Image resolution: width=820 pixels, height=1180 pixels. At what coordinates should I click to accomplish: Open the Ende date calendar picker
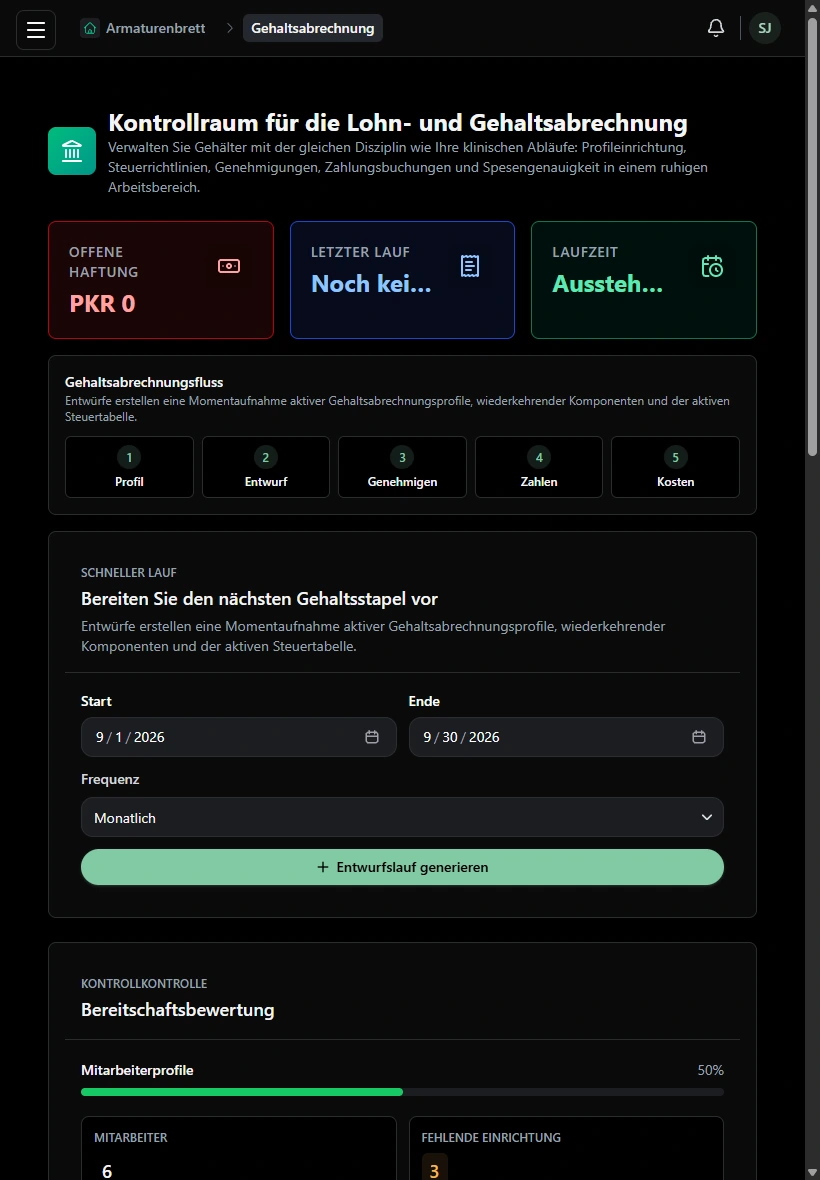tap(699, 737)
